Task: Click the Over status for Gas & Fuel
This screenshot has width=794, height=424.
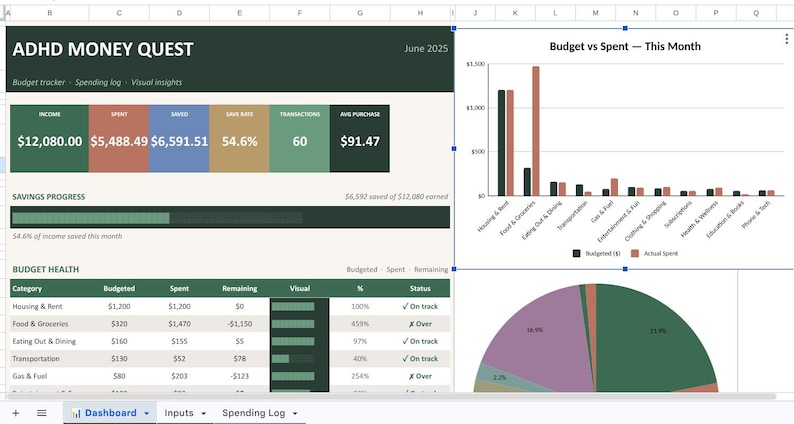Action: click(x=420, y=376)
